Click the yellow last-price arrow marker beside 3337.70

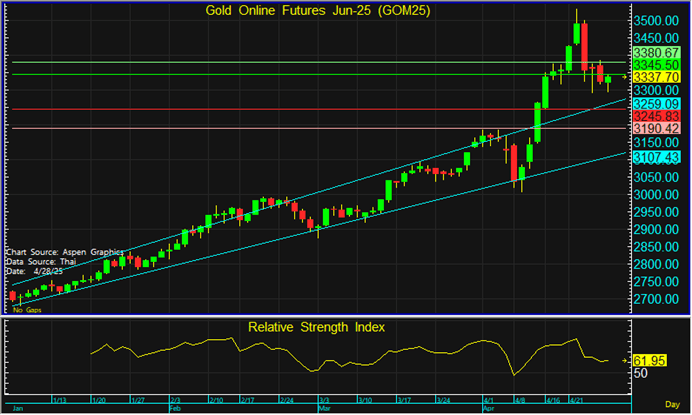coord(625,76)
